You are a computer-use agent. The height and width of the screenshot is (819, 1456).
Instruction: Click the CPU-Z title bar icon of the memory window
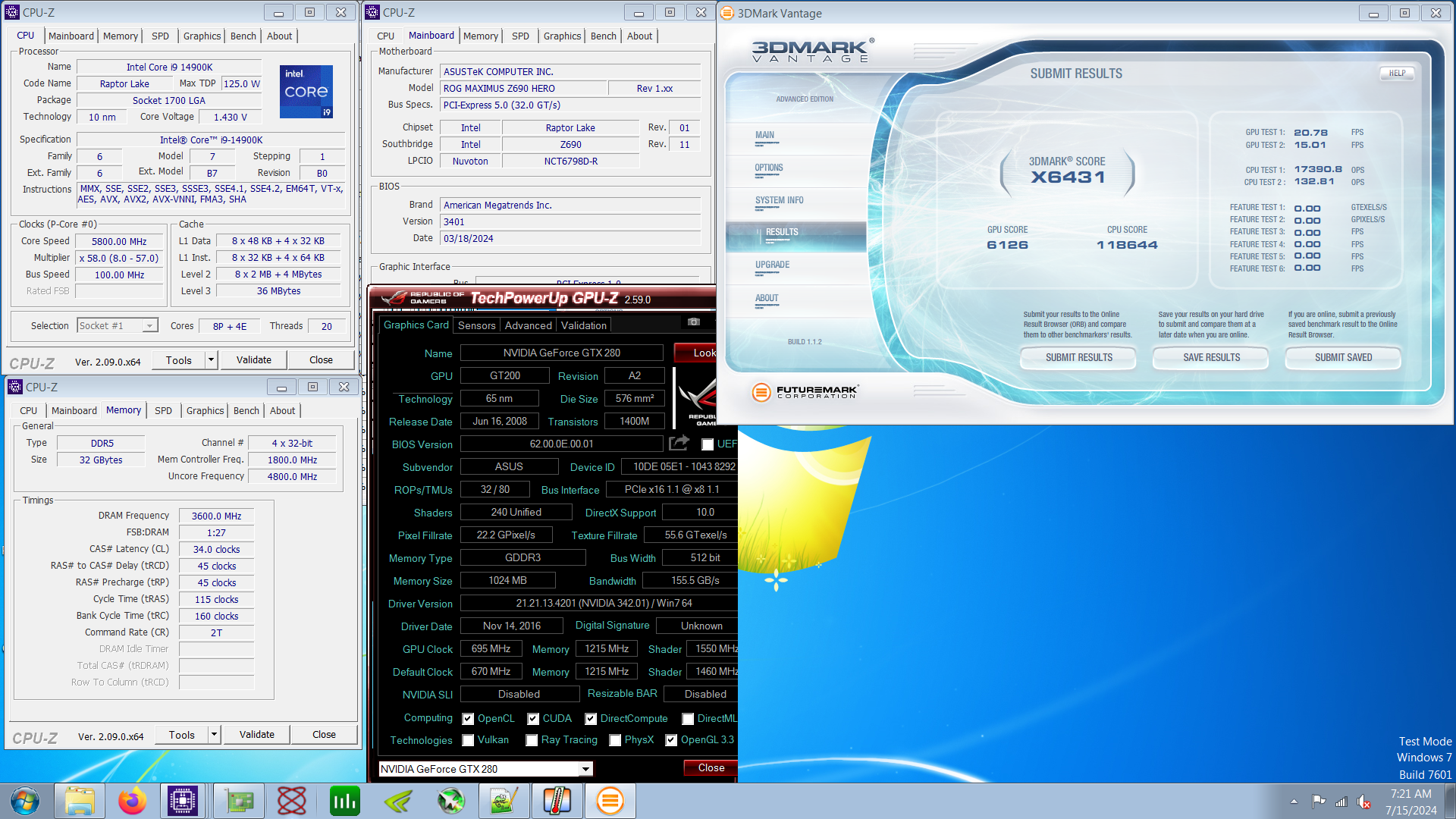point(15,387)
